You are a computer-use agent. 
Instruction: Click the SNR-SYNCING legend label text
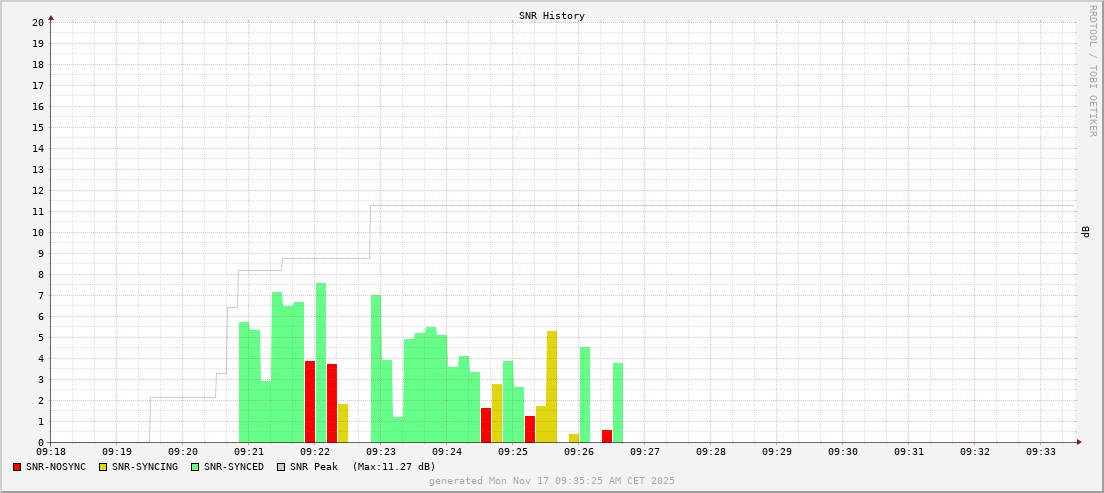click(x=144, y=467)
